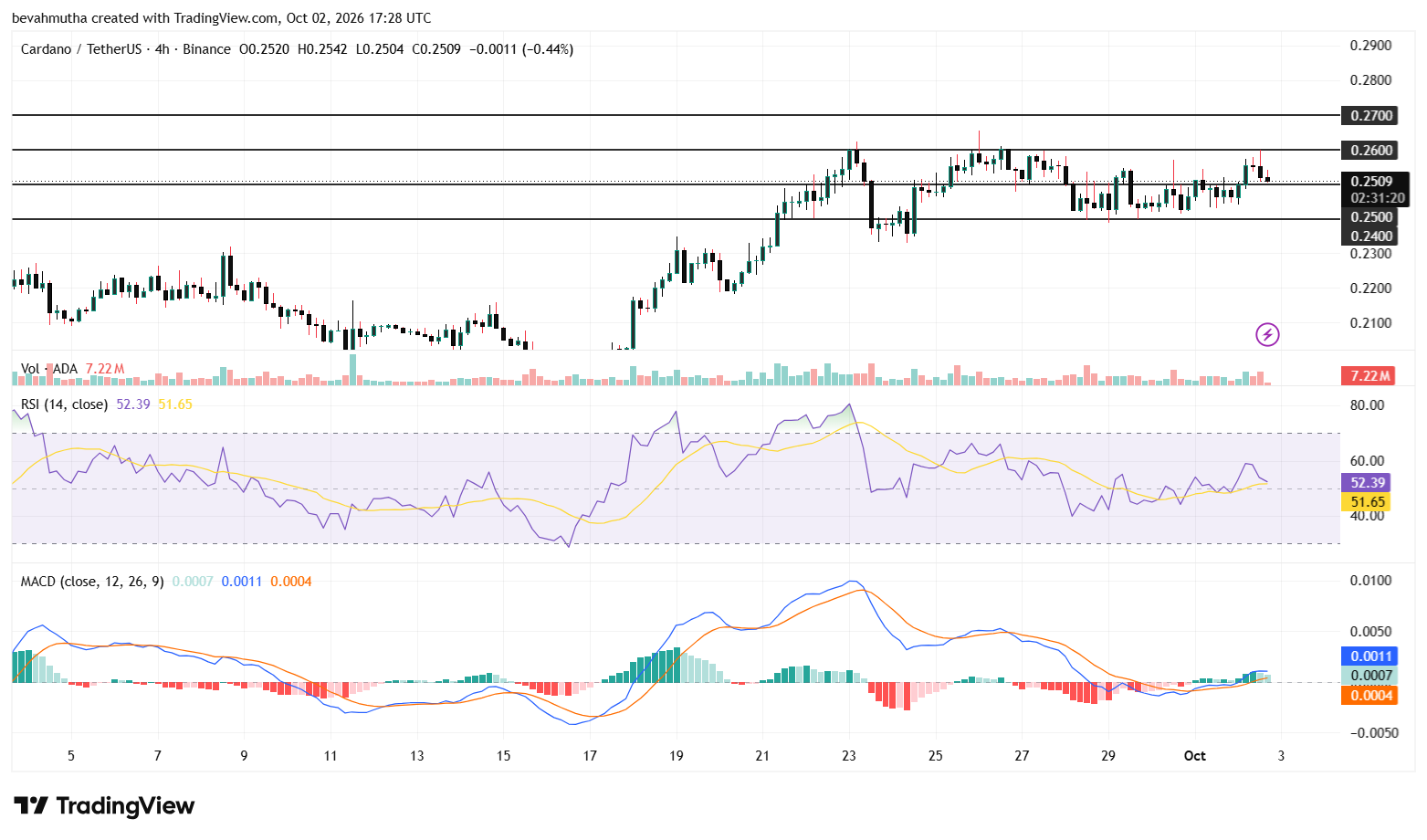The height and width of the screenshot is (840, 1427).
Task: Click the 0.2700 black price label
Action: (1371, 116)
